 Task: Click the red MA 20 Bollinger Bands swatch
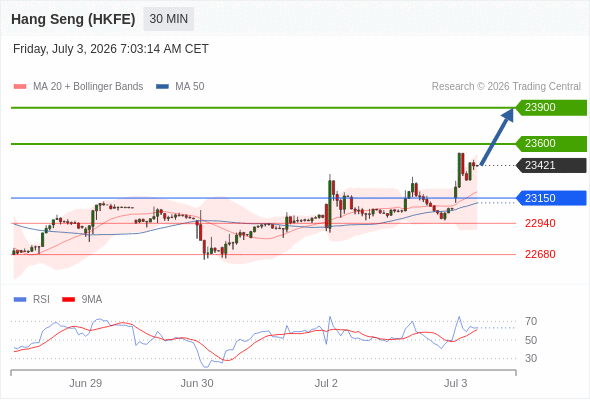pyautogui.click(x=20, y=87)
